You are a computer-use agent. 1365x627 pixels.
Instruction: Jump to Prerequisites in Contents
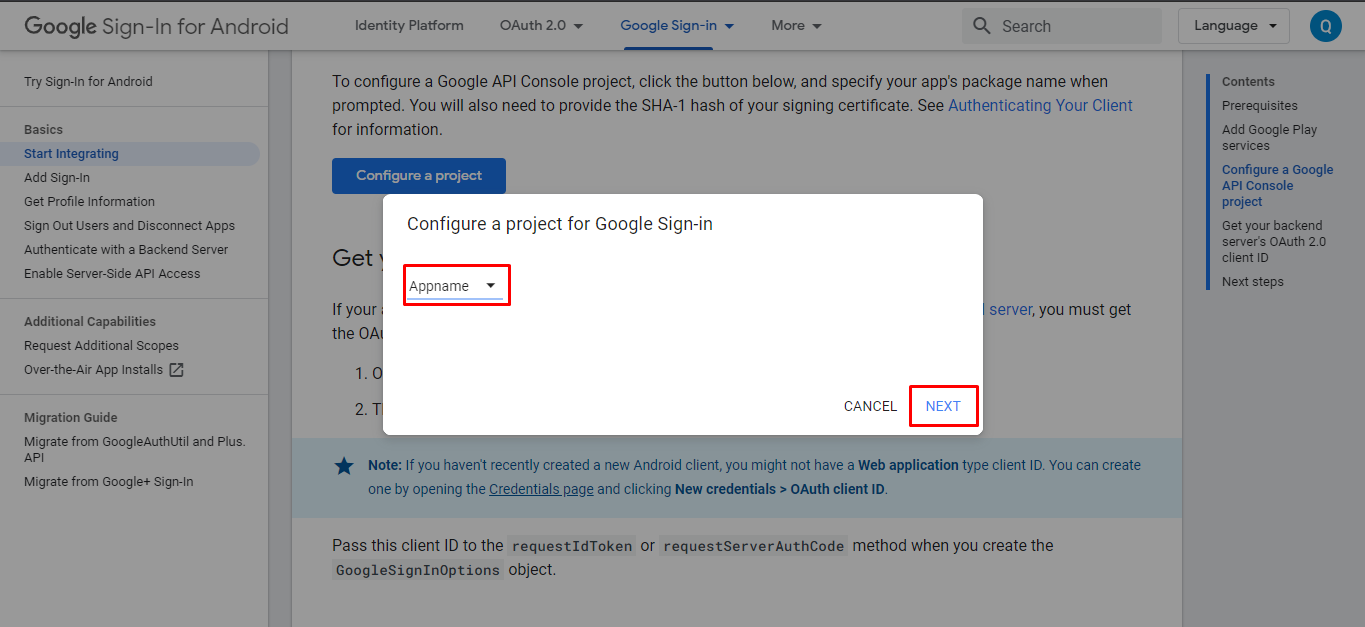tap(1259, 106)
